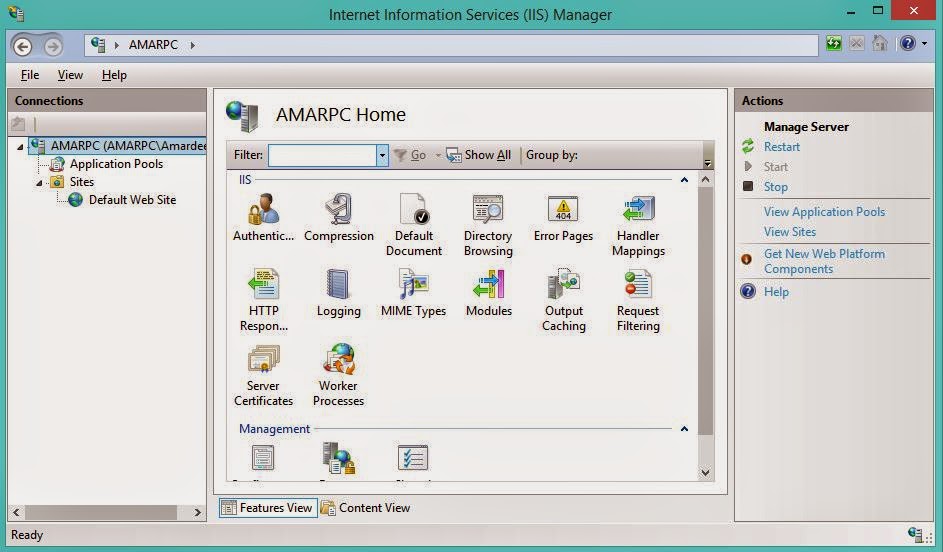Click the features list scroll down arrow
This screenshot has height=552, width=943.
(x=705, y=473)
